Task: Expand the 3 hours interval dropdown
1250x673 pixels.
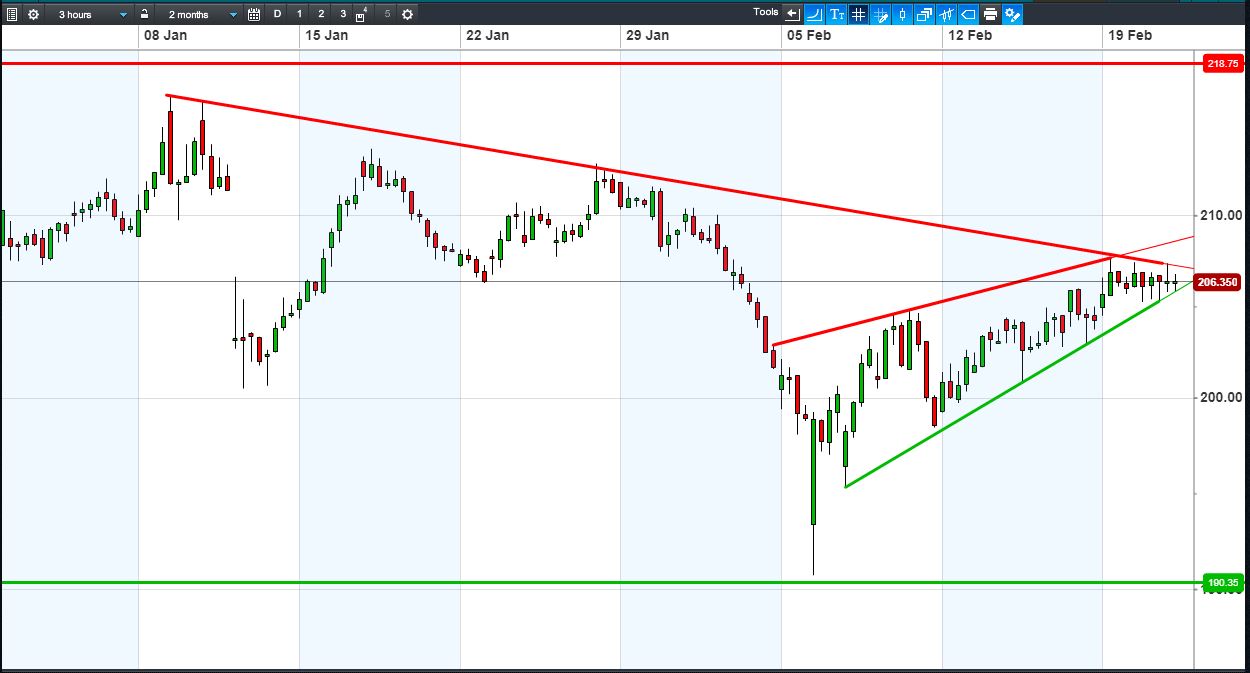Action: pos(90,14)
